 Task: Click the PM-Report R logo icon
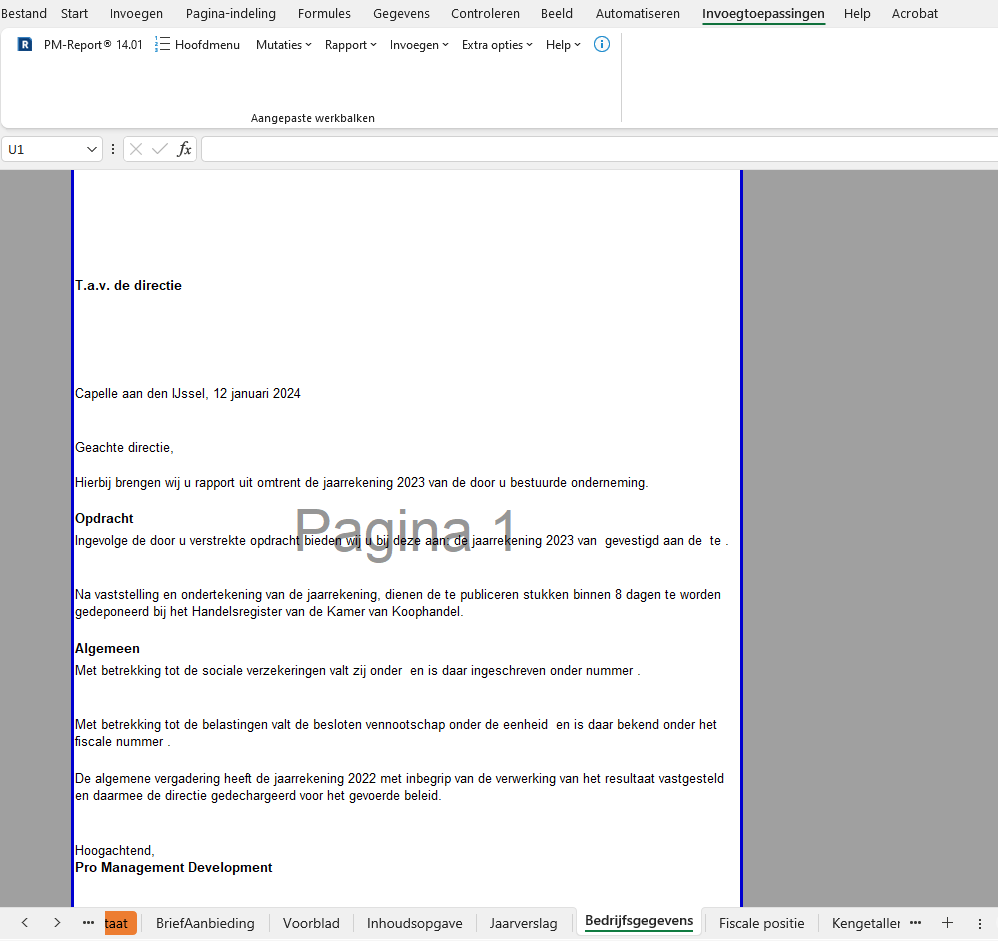coord(24,45)
